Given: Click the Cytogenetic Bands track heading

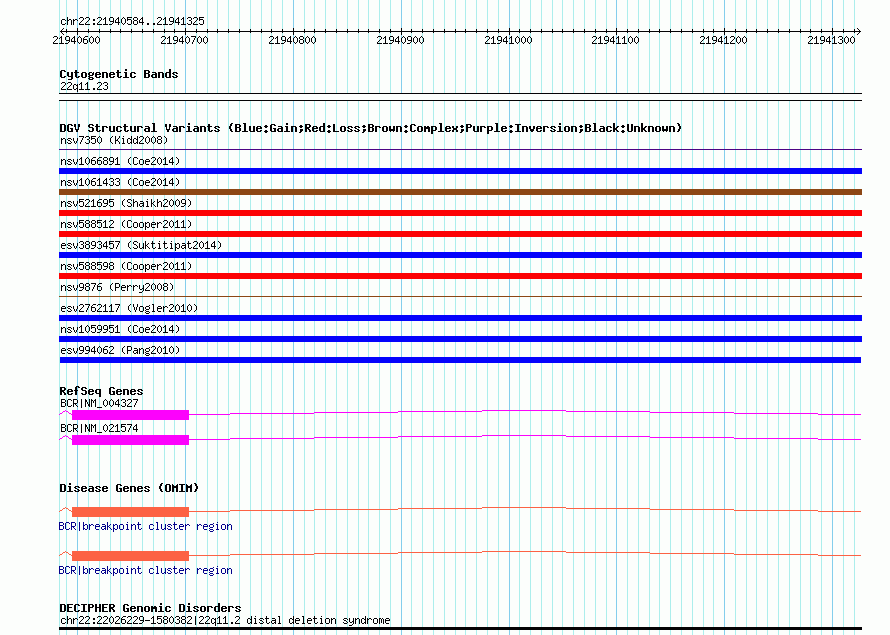Looking at the screenshot, I should coord(119,74).
